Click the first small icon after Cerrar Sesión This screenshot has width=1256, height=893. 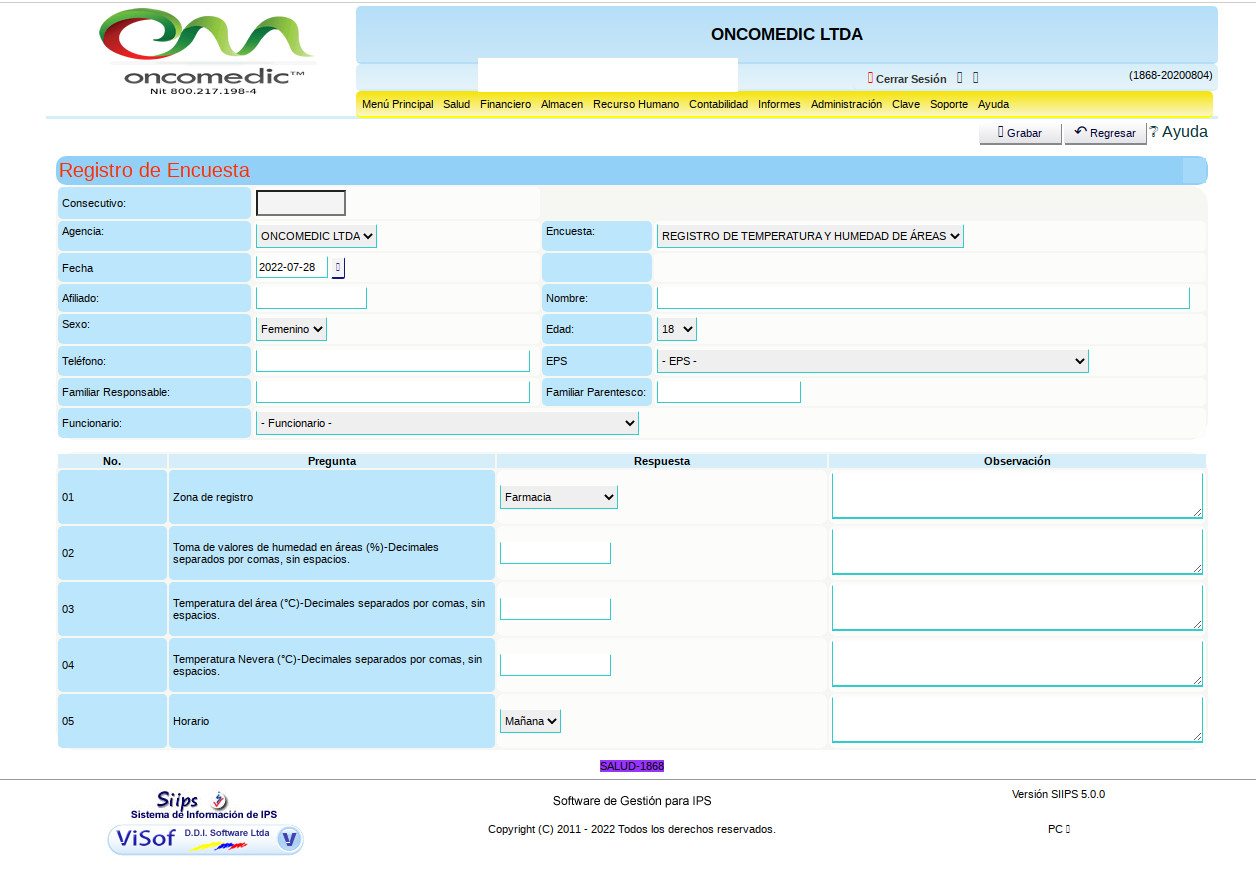pos(960,78)
